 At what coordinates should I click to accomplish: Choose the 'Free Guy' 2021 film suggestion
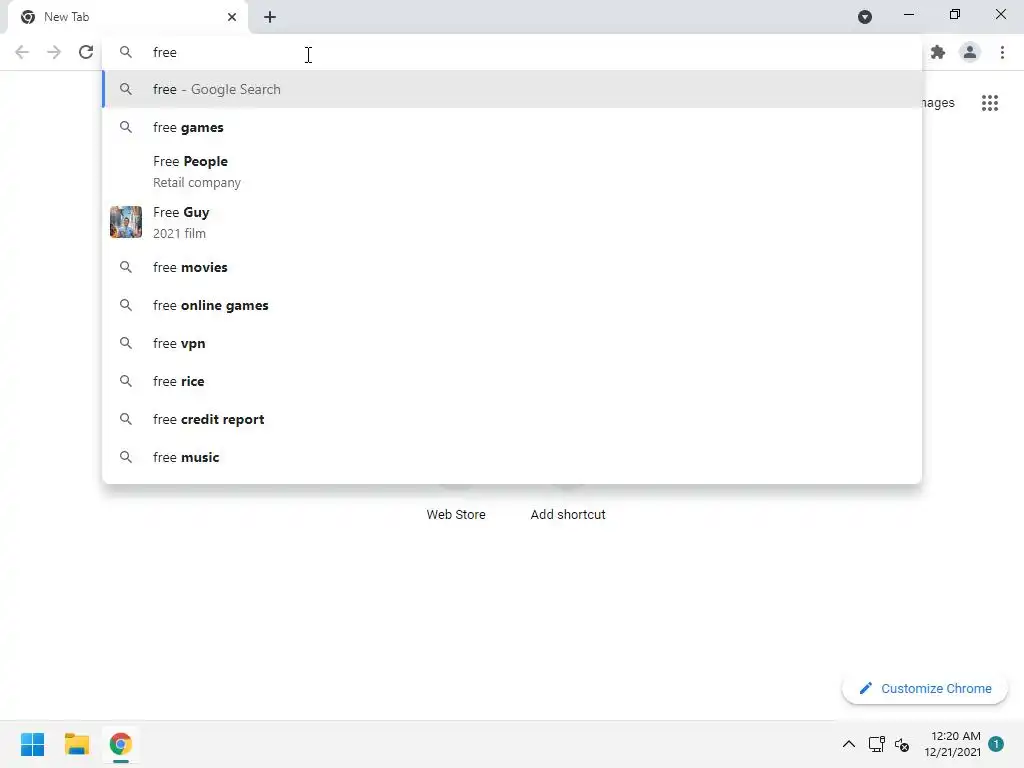[512, 222]
